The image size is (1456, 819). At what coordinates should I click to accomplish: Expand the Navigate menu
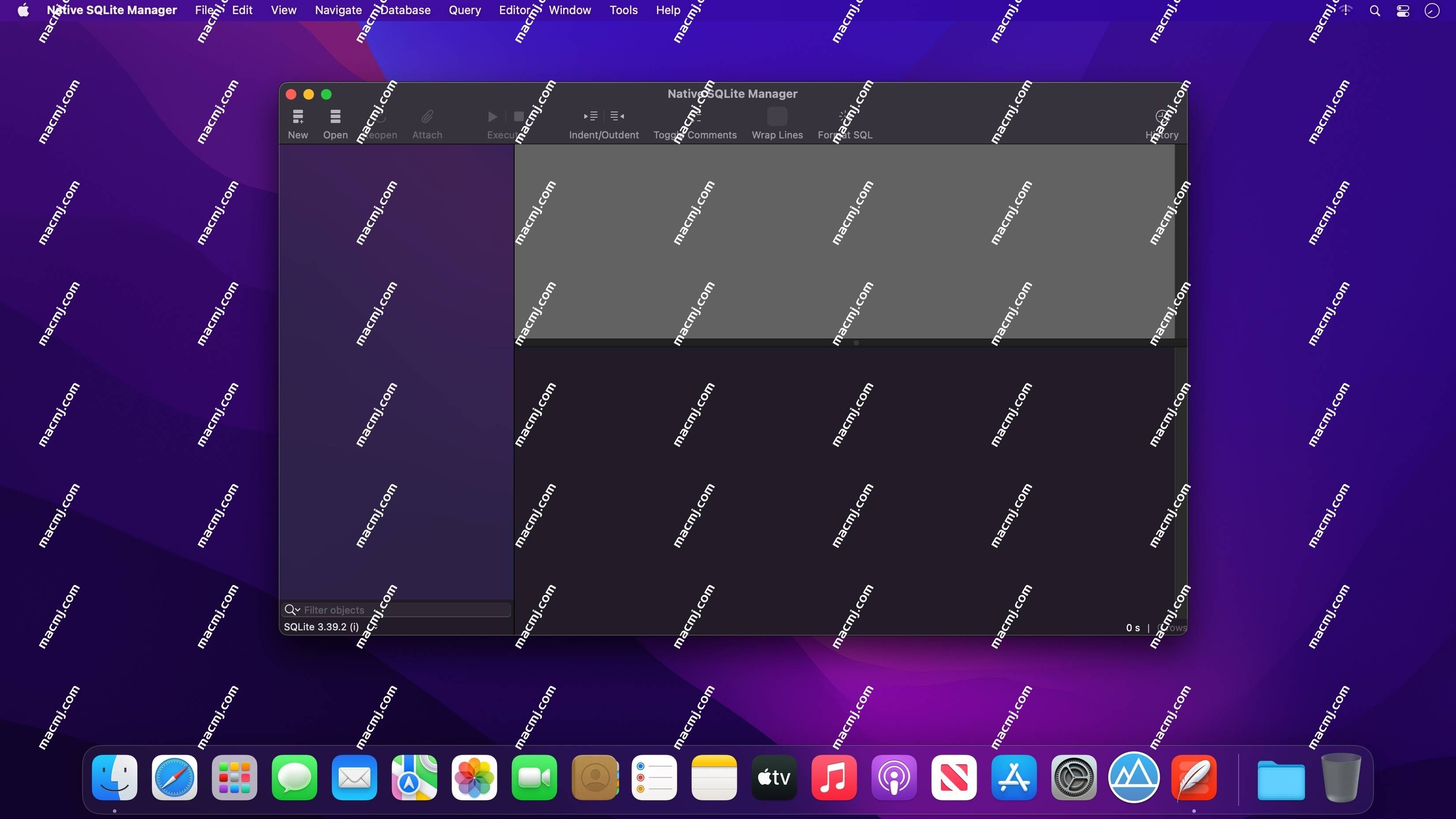point(338,10)
